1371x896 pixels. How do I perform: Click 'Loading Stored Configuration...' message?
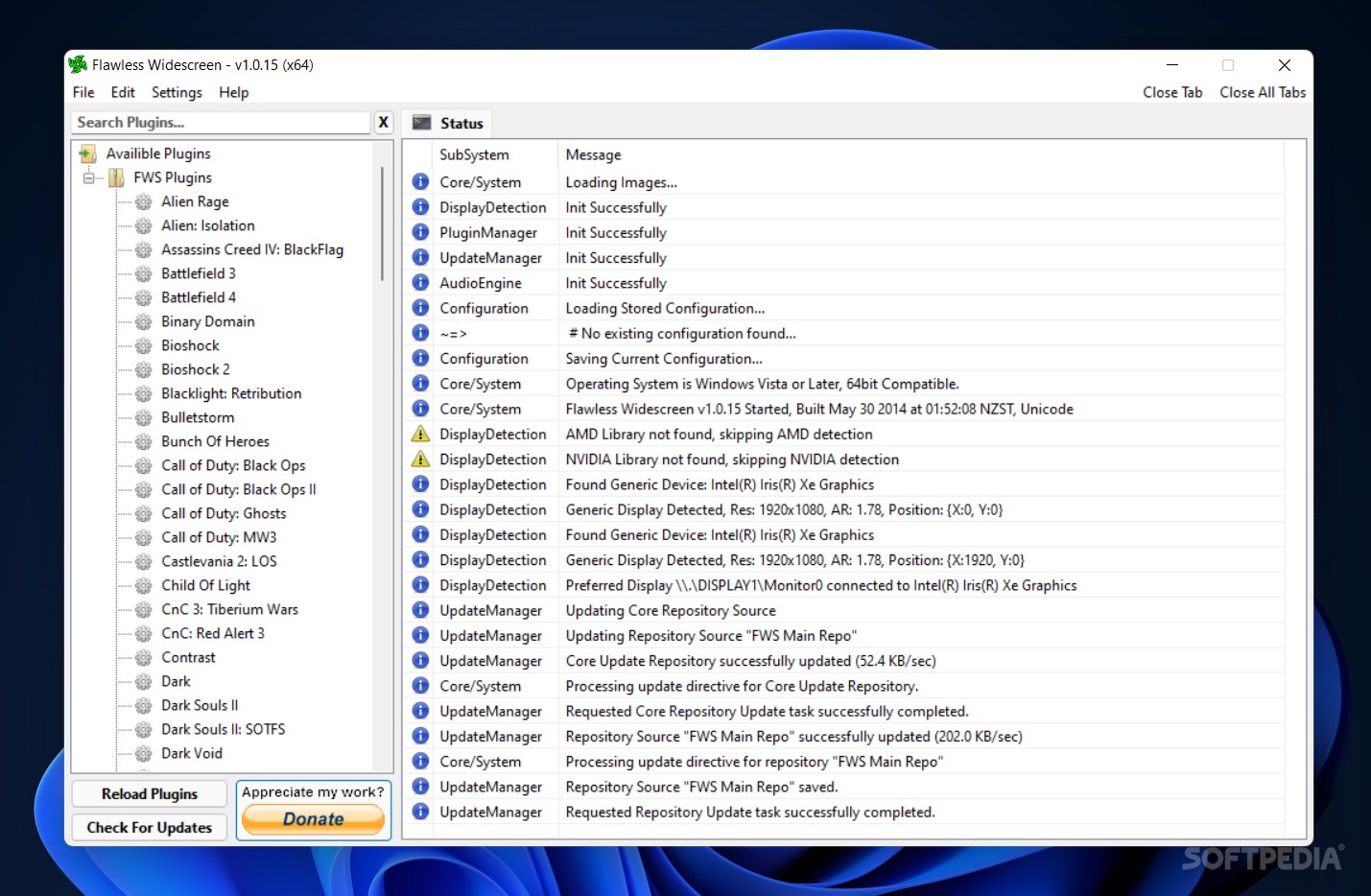(x=665, y=308)
